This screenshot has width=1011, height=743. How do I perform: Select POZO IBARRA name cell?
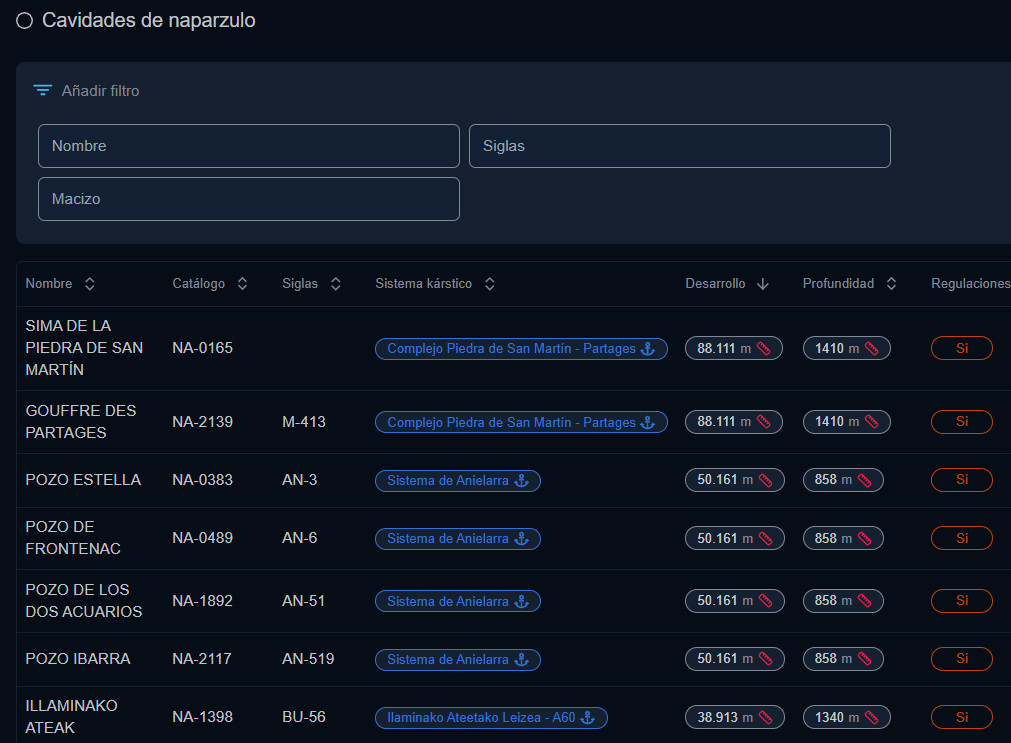[x=78, y=659]
